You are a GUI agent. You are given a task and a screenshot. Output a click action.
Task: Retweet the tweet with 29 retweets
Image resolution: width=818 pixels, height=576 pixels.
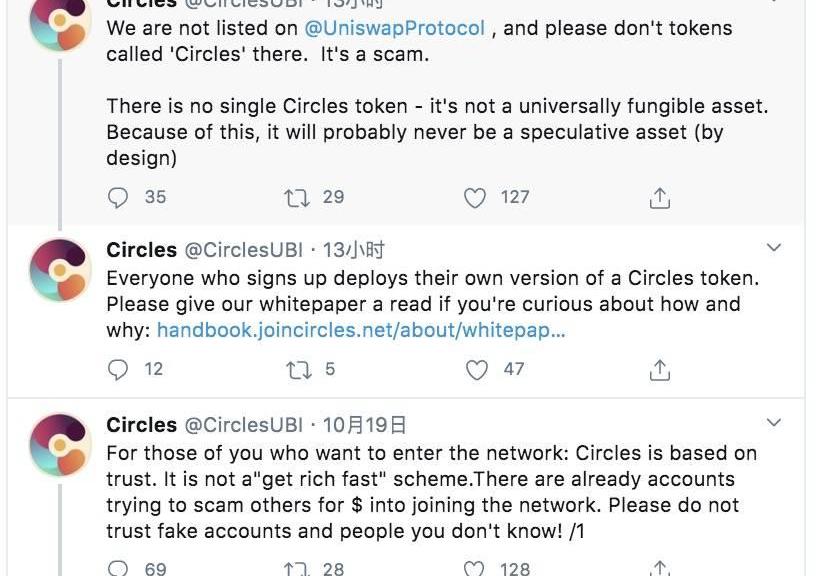[x=298, y=198]
